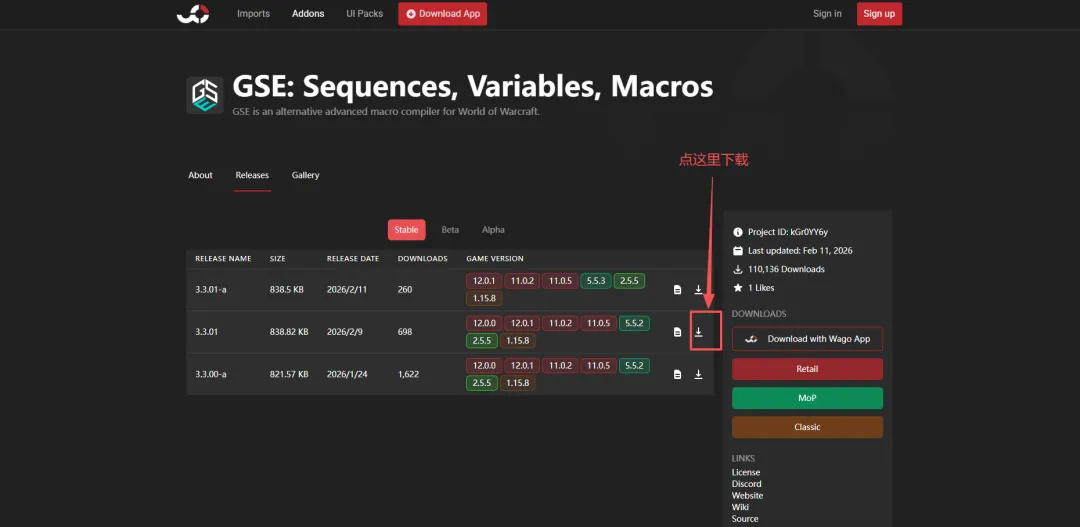Open changelog icon for release 3.3.01-a
Viewport: 1080px width, 527px height.
point(678,290)
